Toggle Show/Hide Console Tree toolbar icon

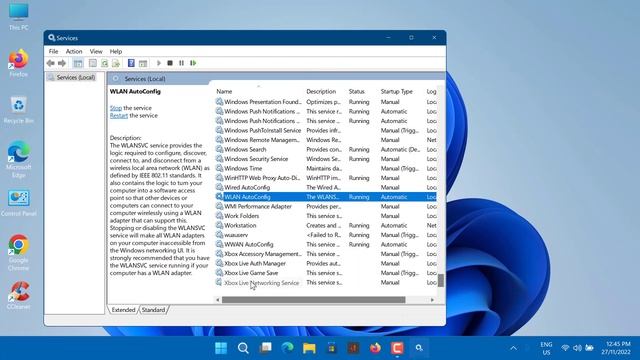tap(78, 63)
